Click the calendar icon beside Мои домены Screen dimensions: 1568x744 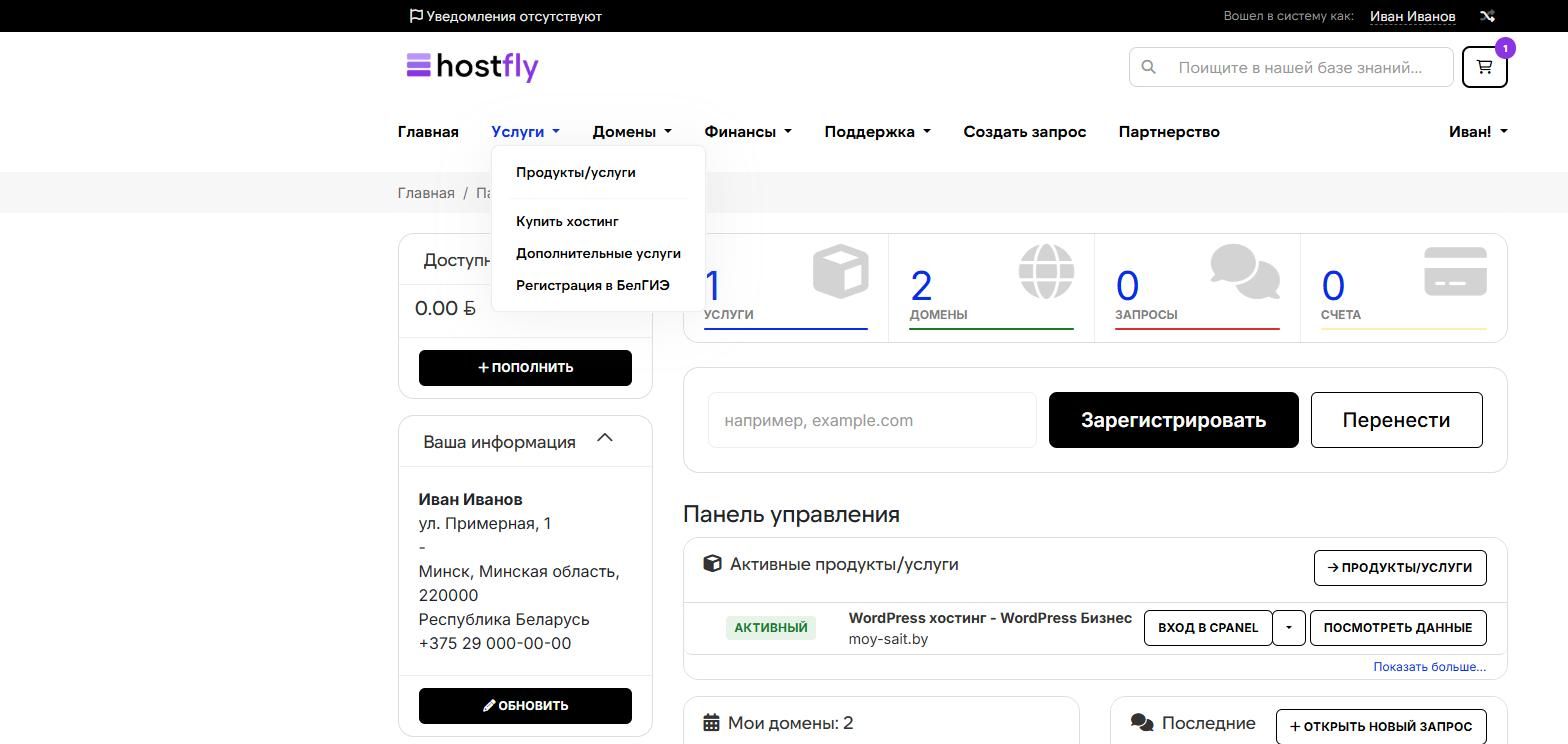[x=711, y=722]
